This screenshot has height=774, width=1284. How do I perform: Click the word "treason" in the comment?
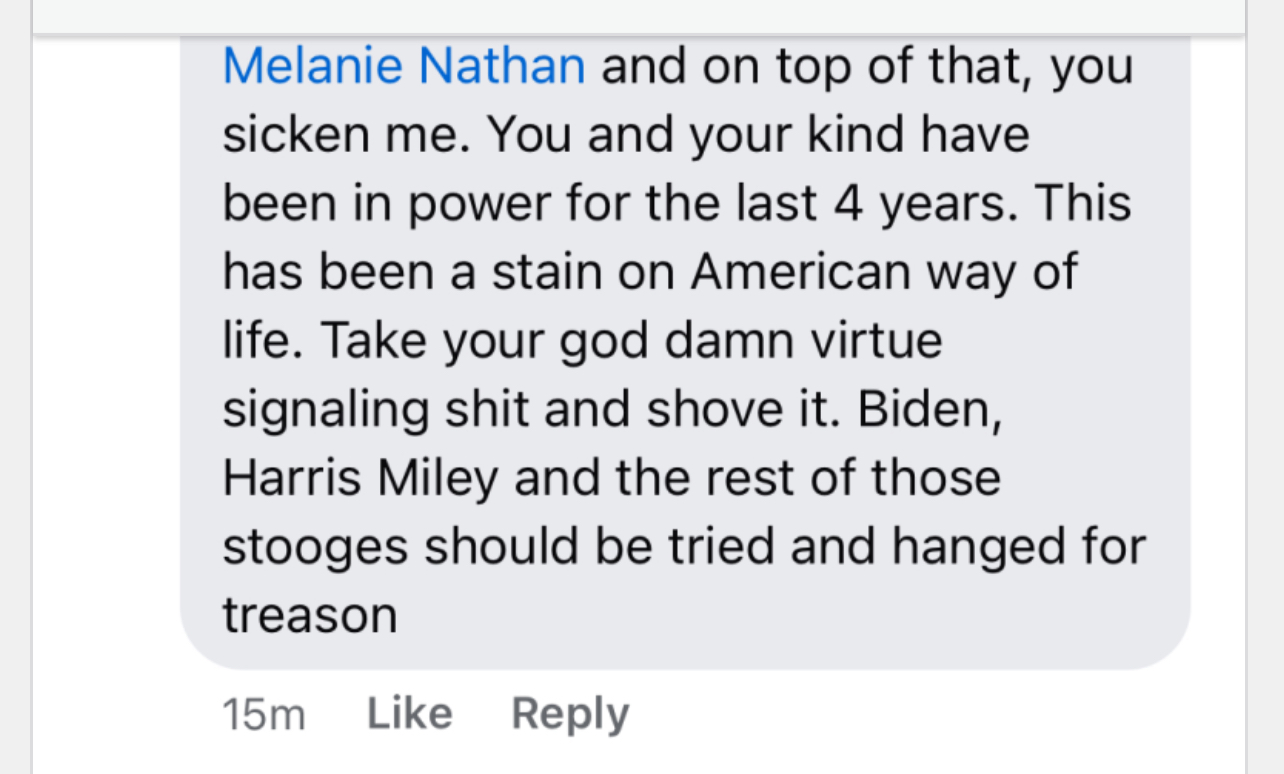coord(309,615)
